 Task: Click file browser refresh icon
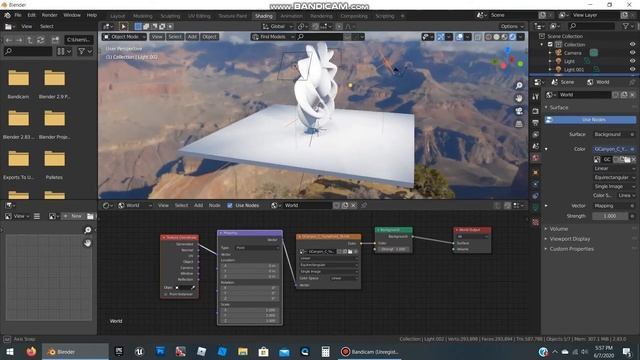(x=40, y=40)
